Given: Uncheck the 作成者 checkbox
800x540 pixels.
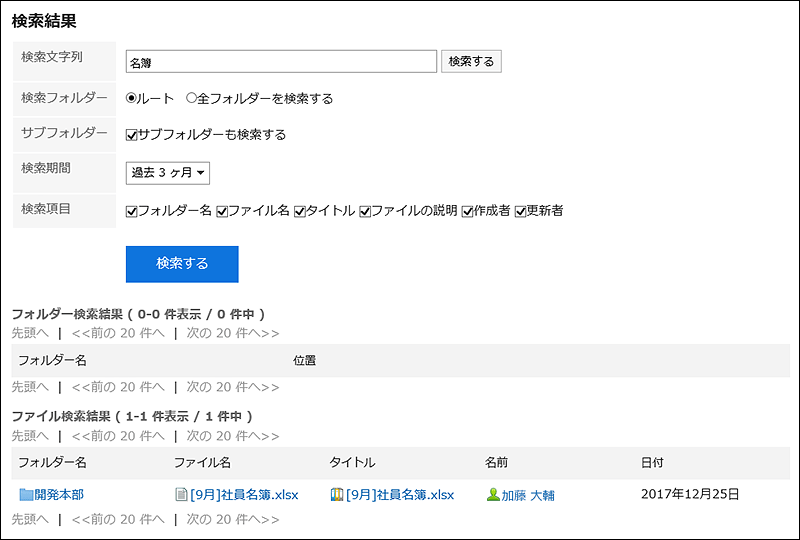Looking at the screenshot, I should tap(467, 211).
